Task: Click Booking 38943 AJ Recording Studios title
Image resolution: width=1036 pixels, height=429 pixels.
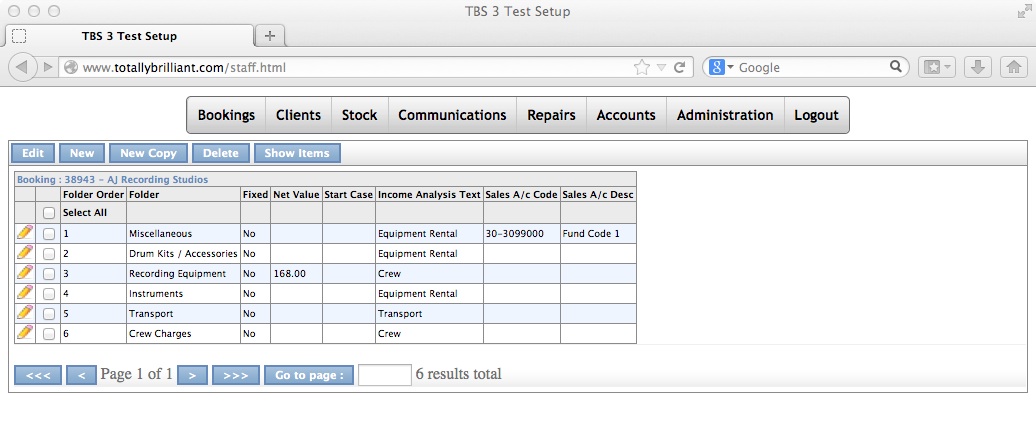Action: 112,179
